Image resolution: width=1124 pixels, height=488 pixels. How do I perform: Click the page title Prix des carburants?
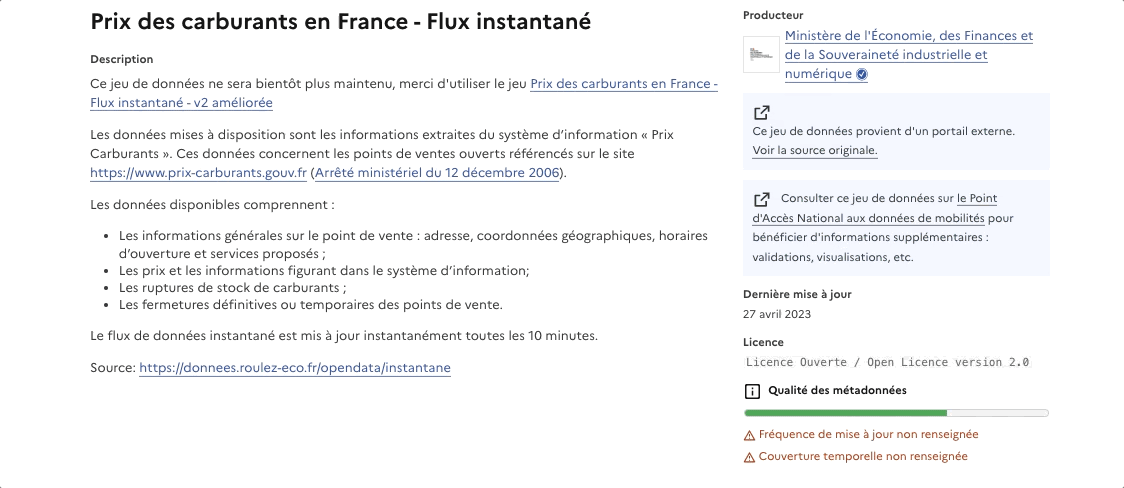coord(340,21)
